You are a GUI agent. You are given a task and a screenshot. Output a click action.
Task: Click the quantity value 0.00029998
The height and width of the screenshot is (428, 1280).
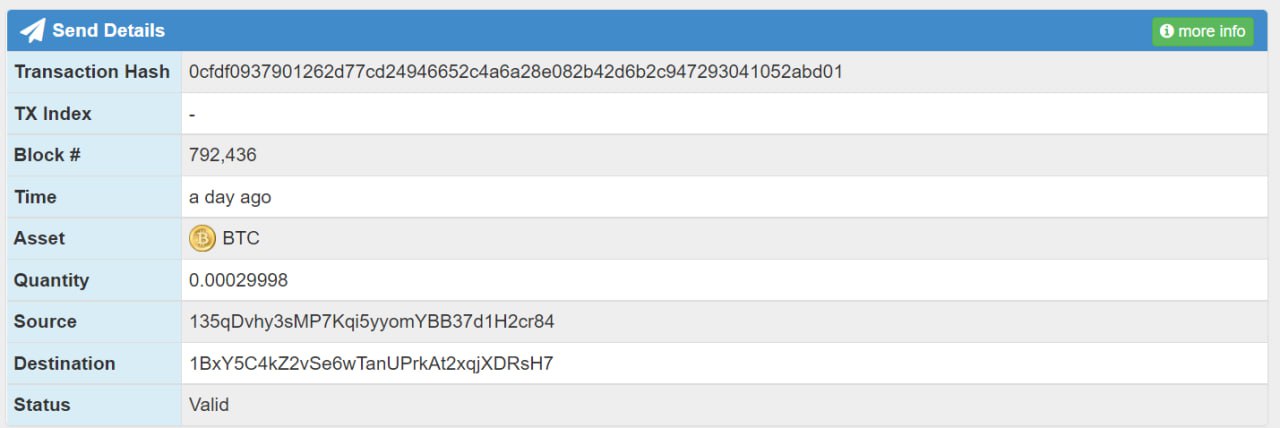click(238, 280)
